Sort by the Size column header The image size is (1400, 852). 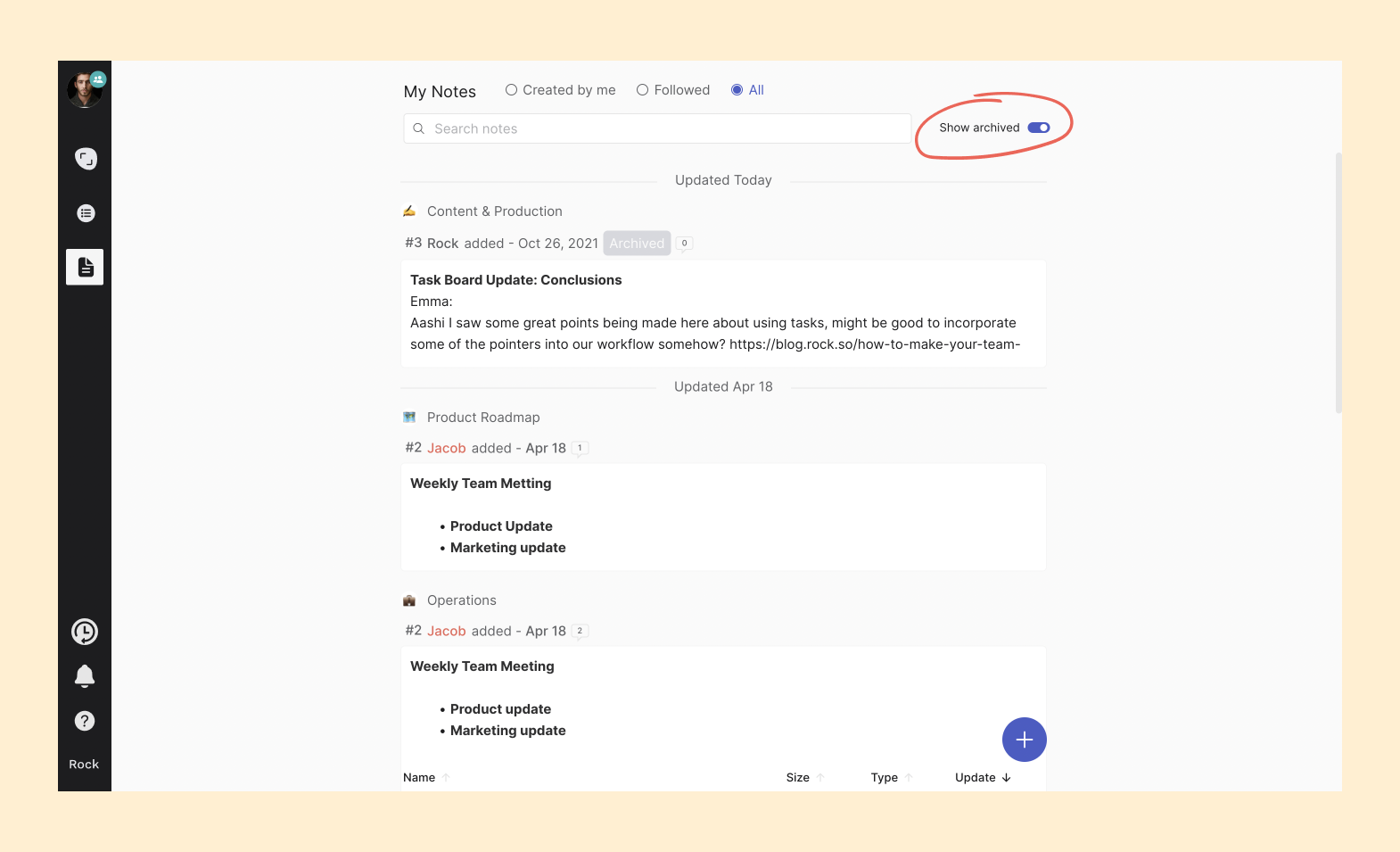pos(798,778)
